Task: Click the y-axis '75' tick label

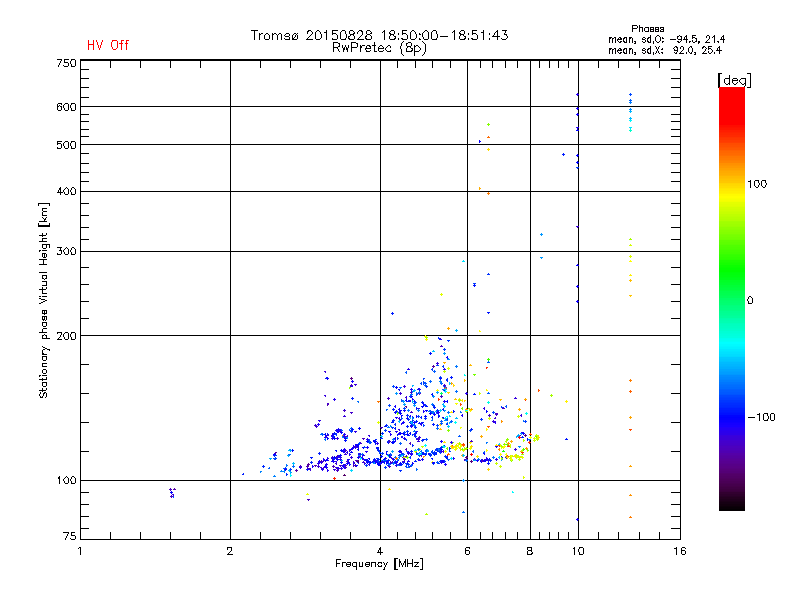Action: pyautogui.click(x=70, y=536)
